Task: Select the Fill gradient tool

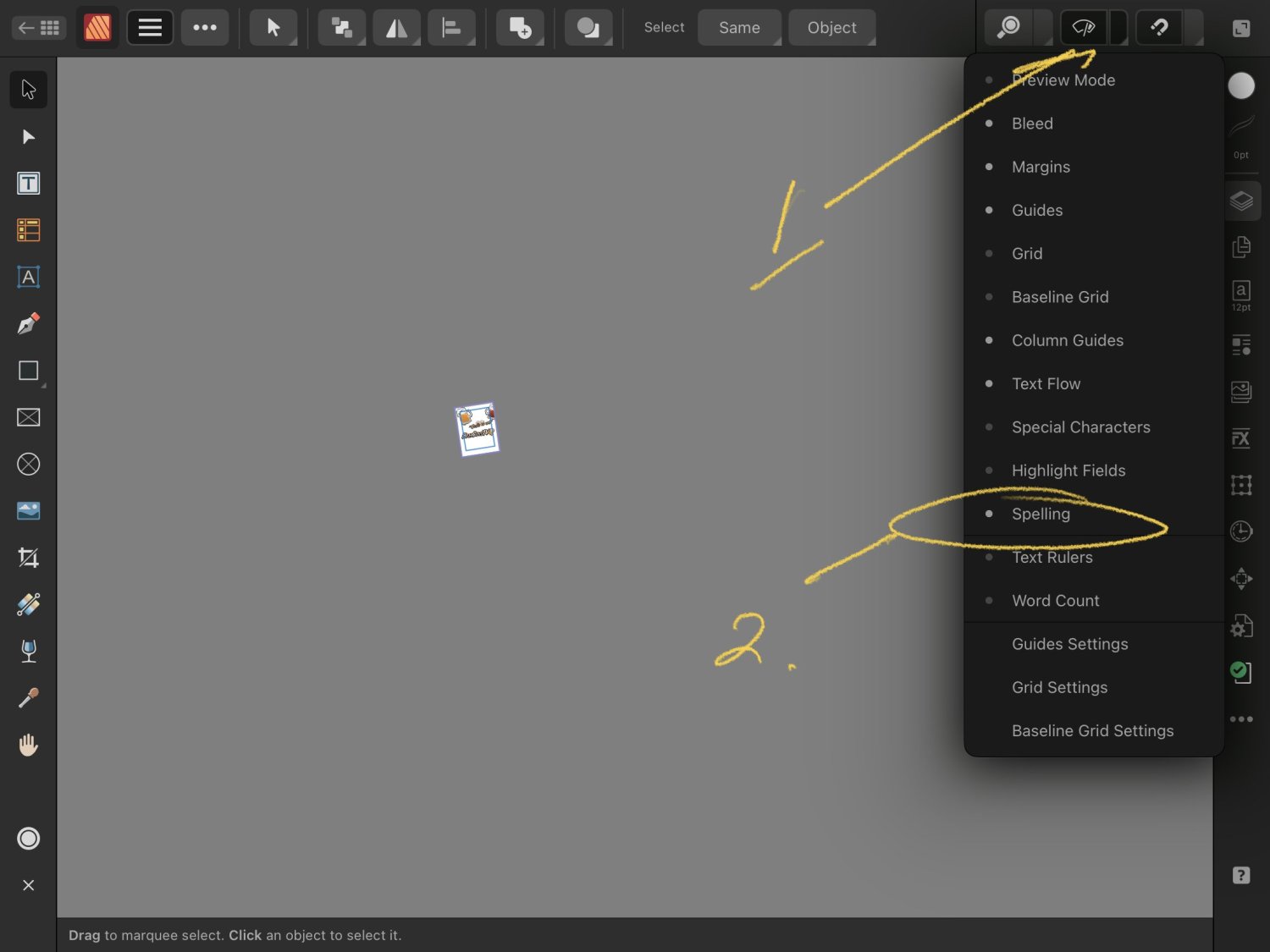Action: point(28,604)
